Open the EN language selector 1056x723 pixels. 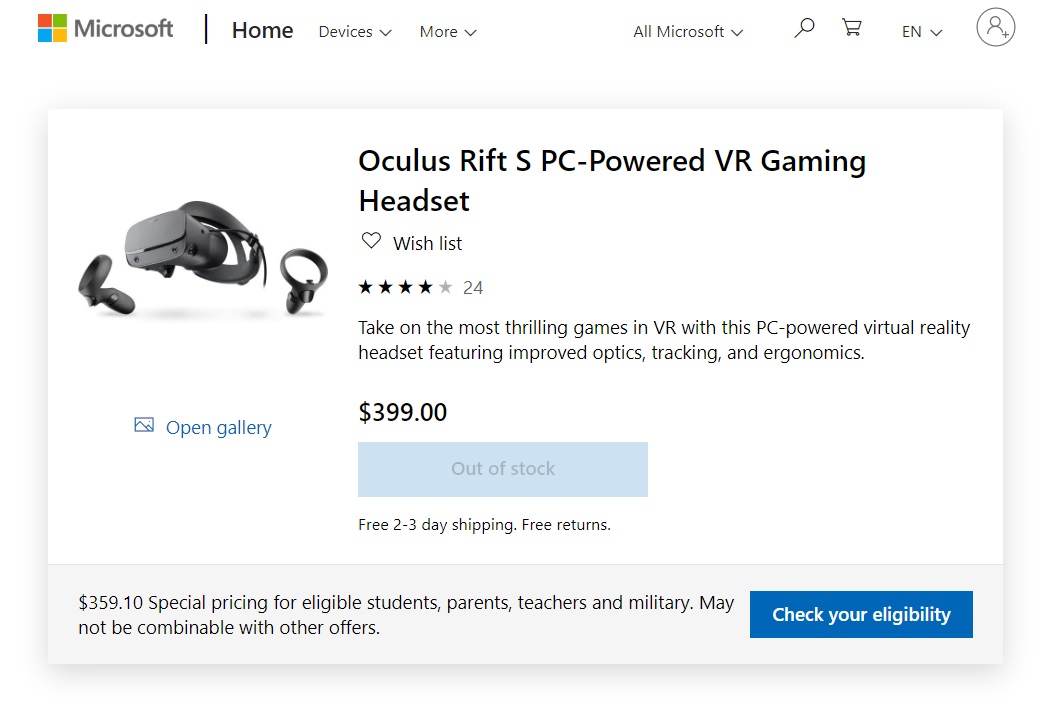click(x=922, y=32)
